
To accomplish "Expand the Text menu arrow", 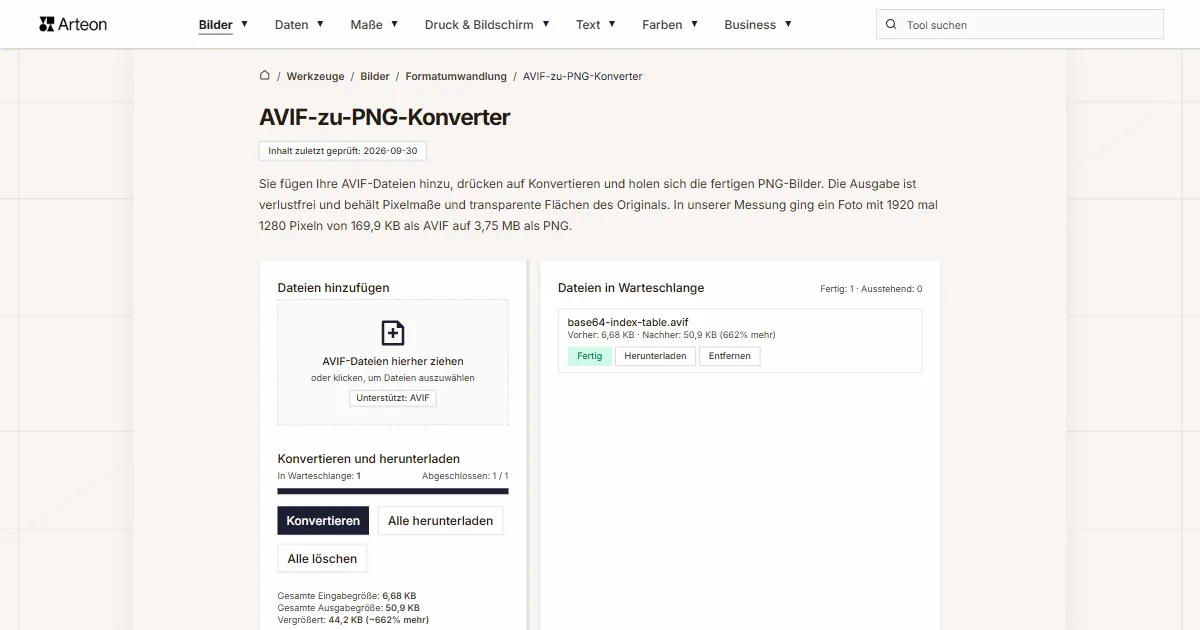I will pos(612,24).
